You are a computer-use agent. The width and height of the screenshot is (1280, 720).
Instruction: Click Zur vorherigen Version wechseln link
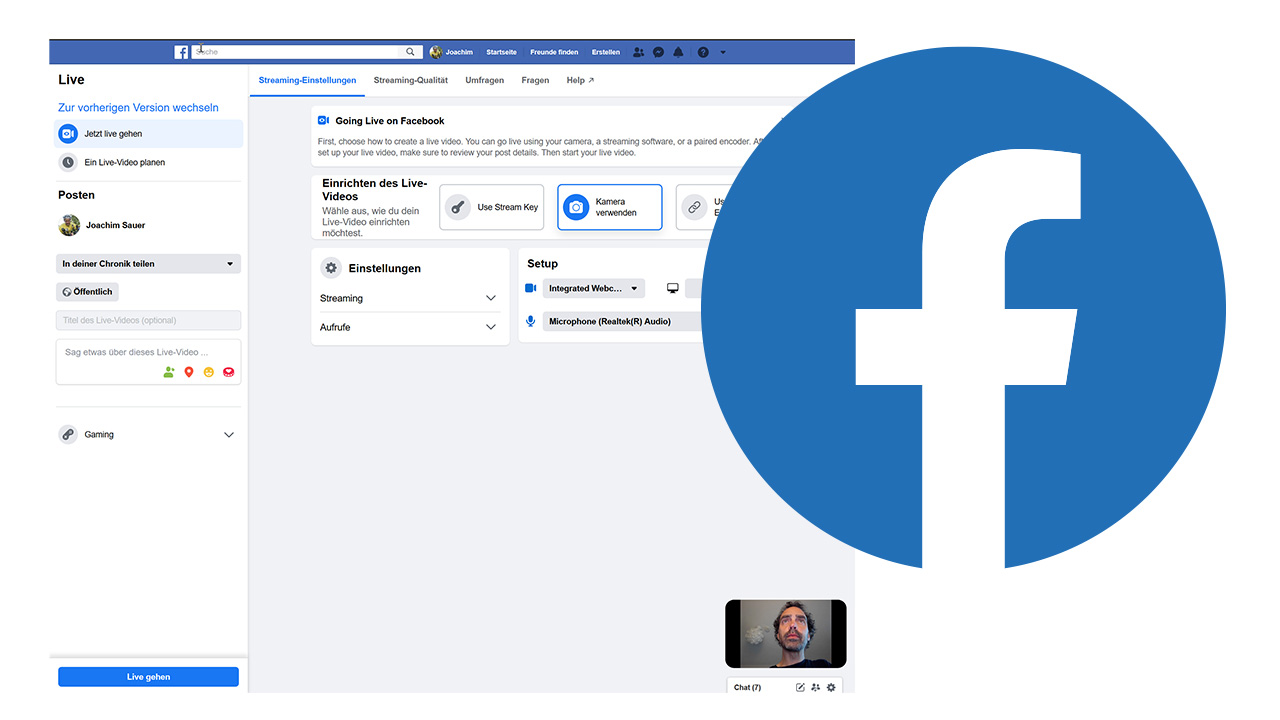pos(138,107)
